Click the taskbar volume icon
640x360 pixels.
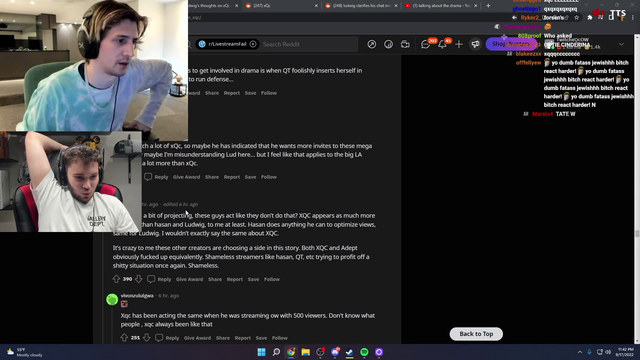click(x=608, y=352)
